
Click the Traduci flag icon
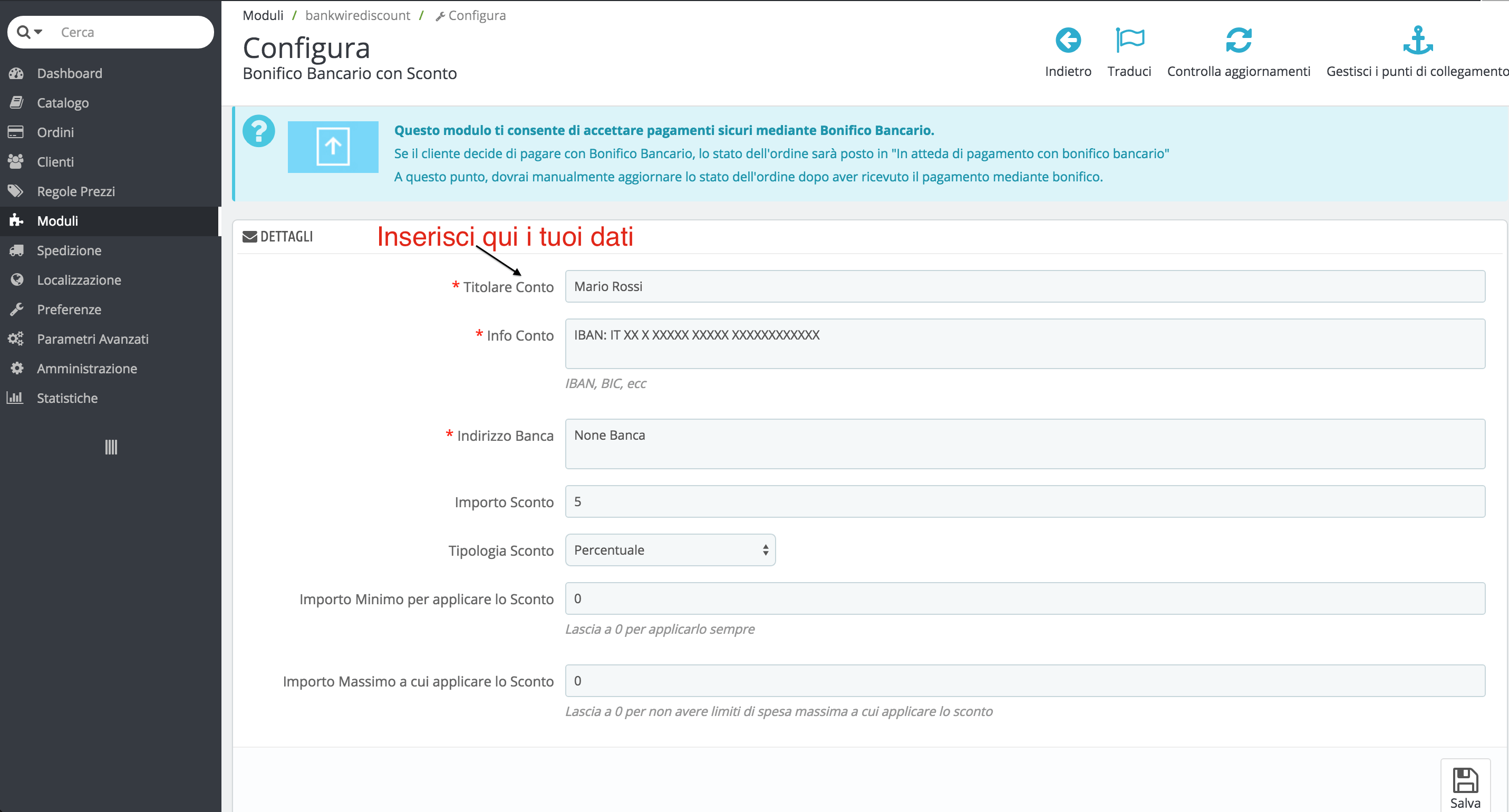1129,41
